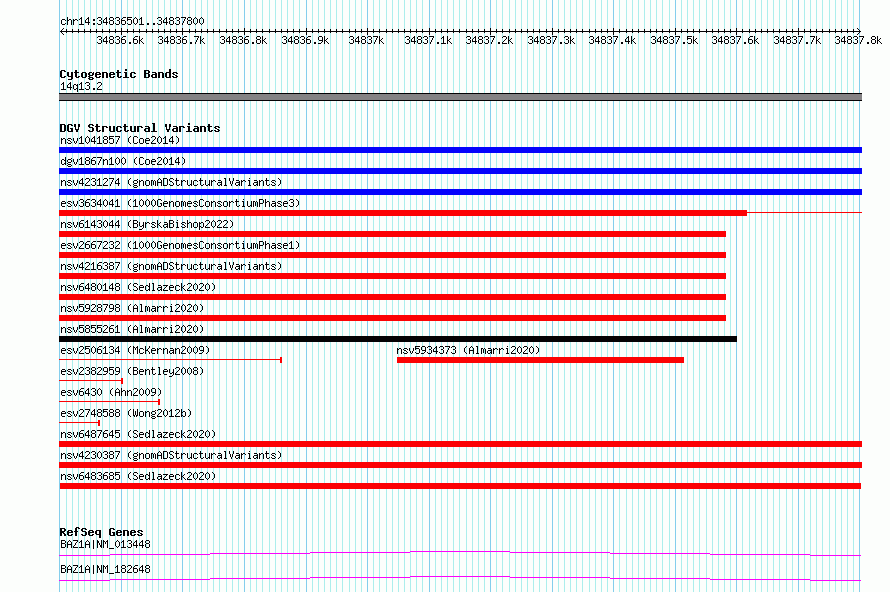Click the thin red line under esv2748588
The image size is (890, 592).
coord(79,423)
